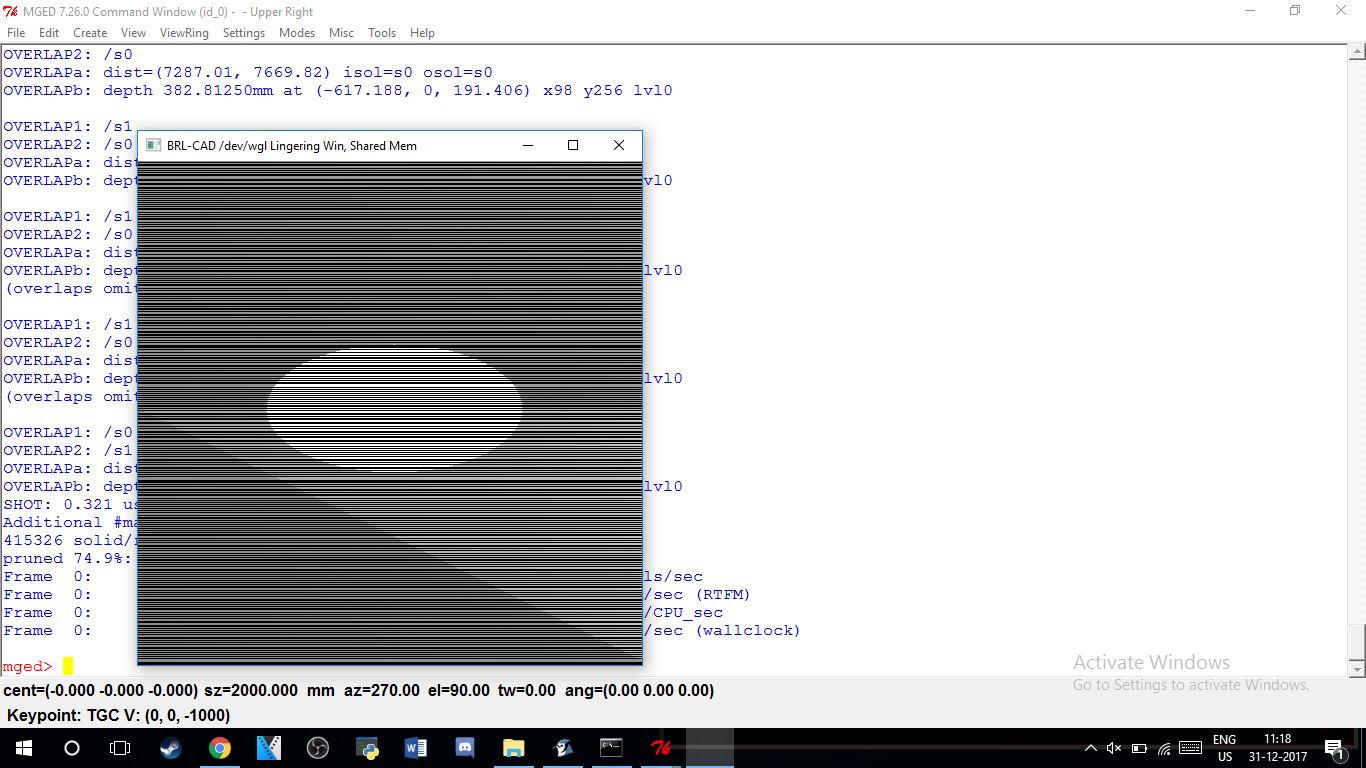Open the Tools menu
This screenshot has width=1366, height=768.
382,33
